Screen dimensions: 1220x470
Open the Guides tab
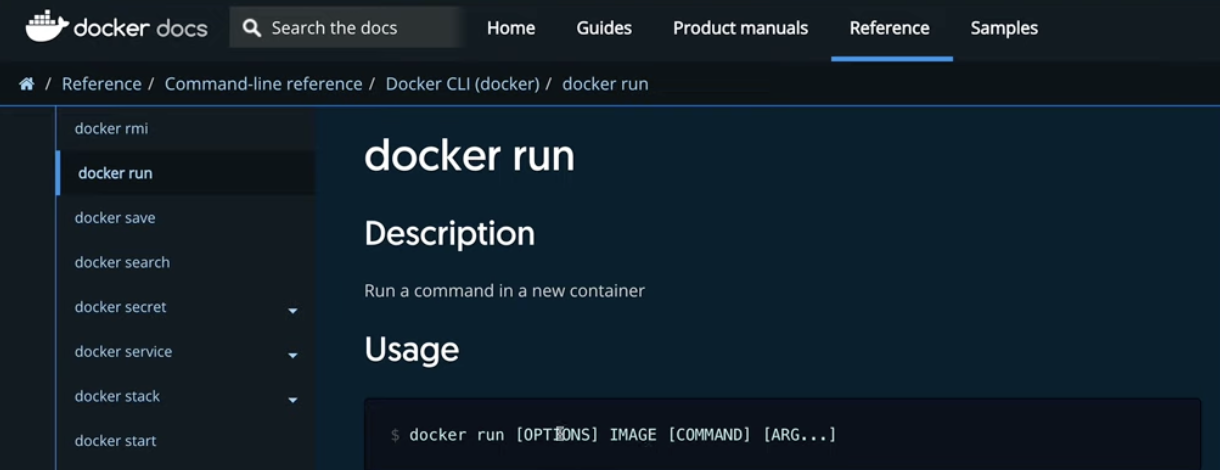[x=604, y=28]
